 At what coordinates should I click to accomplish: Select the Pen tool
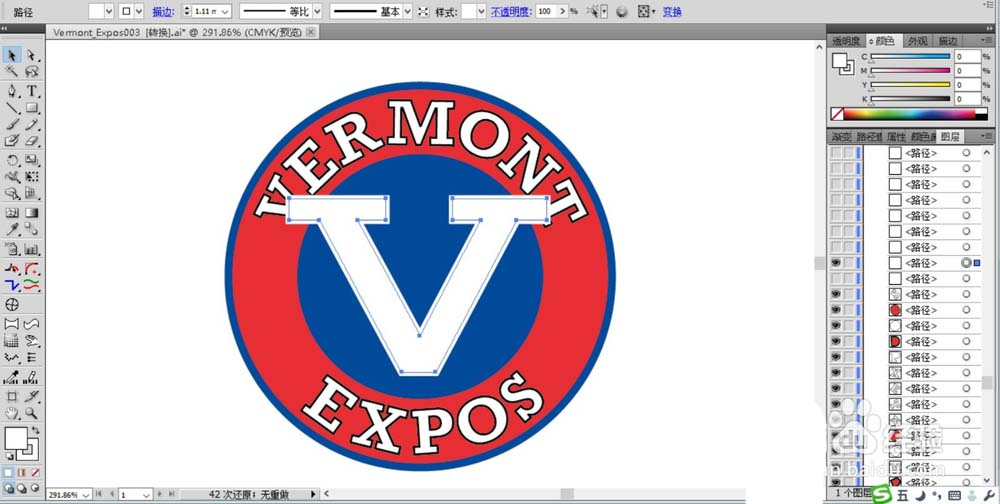(x=12, y=91)
